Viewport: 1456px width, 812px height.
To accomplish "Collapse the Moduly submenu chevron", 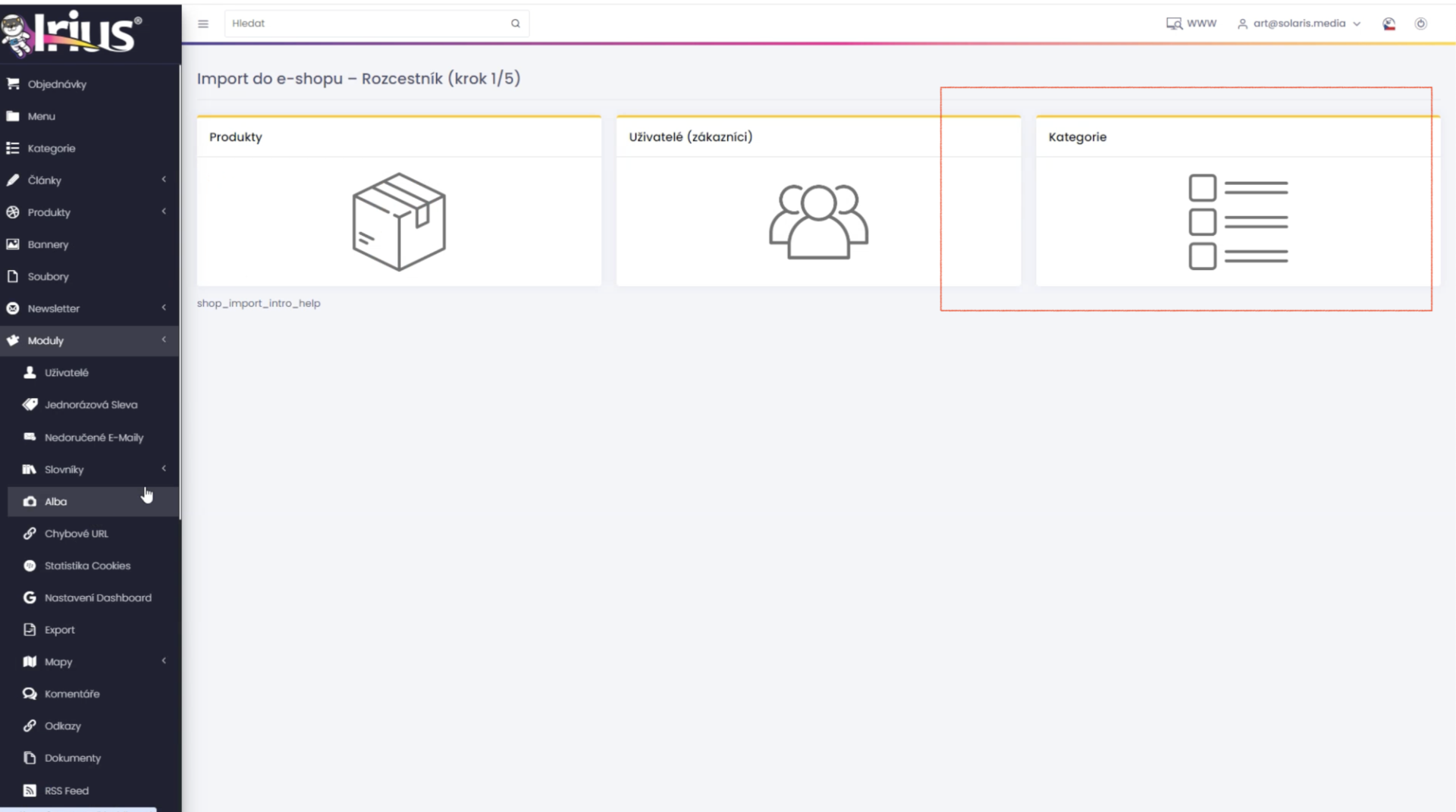I will point(164,339).
